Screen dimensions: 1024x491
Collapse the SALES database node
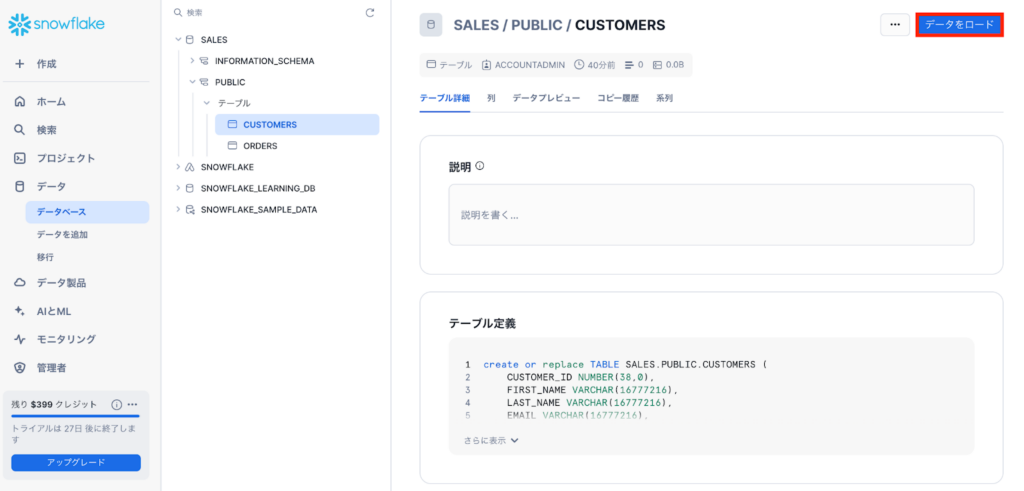(178, 40)
